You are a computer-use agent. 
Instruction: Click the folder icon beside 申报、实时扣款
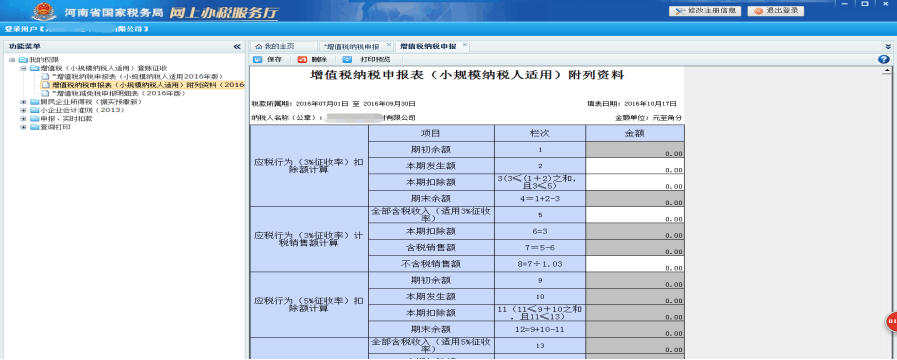34,118
